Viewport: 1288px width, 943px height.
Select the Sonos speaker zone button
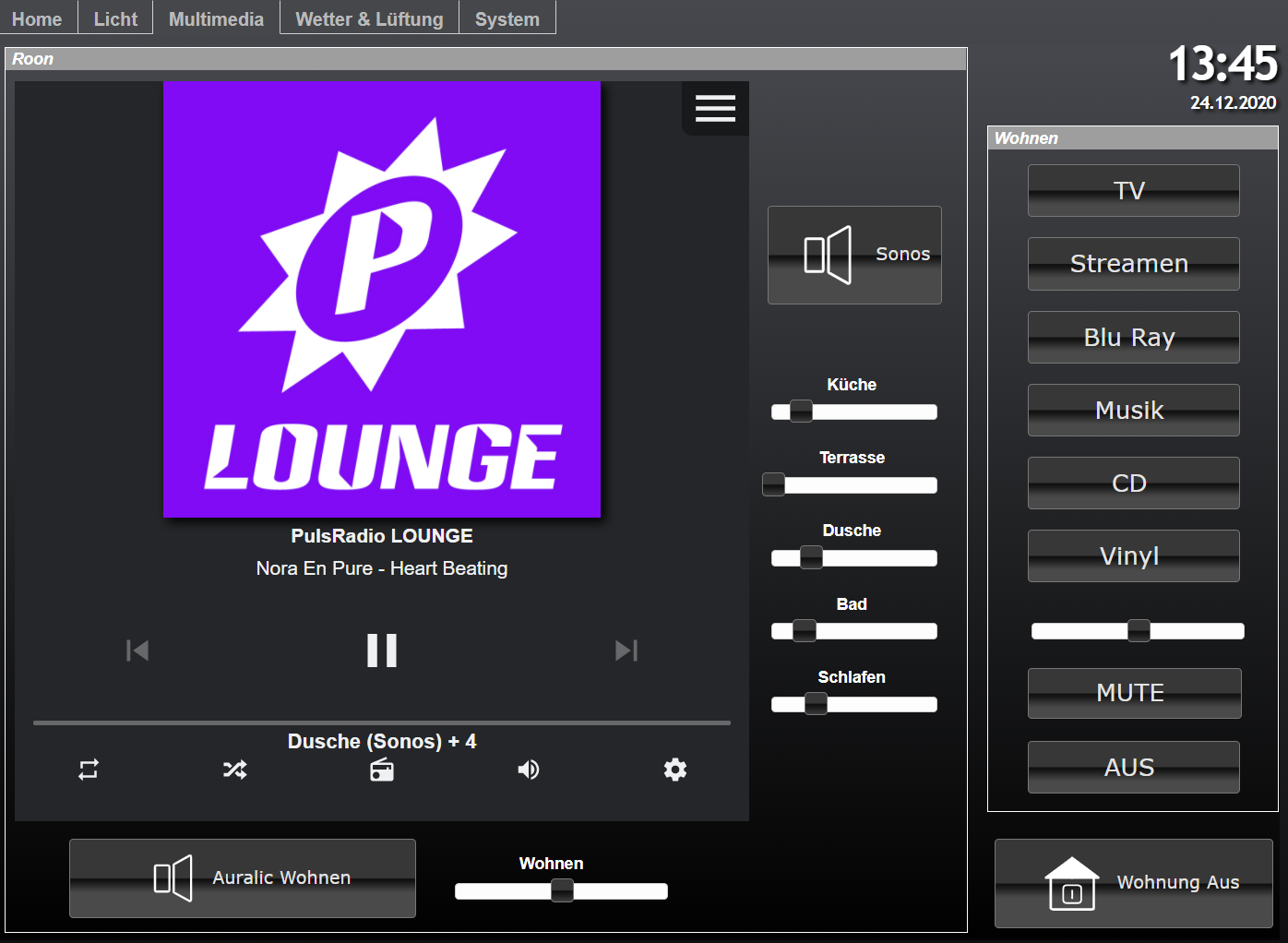[x=854, y=255]
